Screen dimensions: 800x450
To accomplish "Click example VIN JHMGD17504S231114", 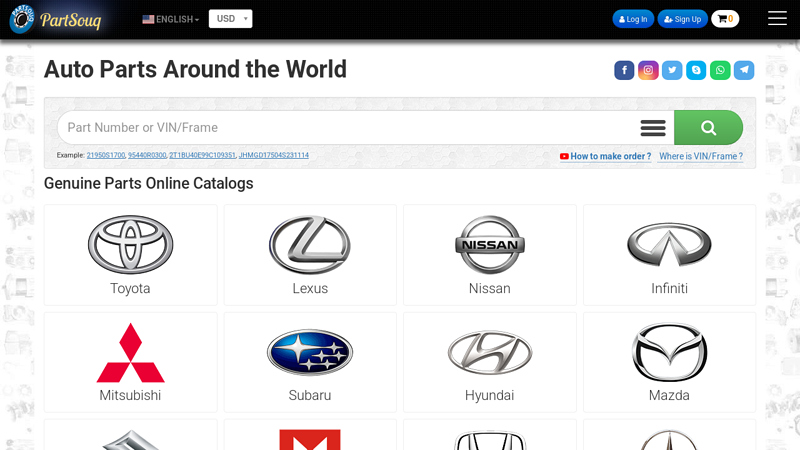I will click(x=273, y=155).
